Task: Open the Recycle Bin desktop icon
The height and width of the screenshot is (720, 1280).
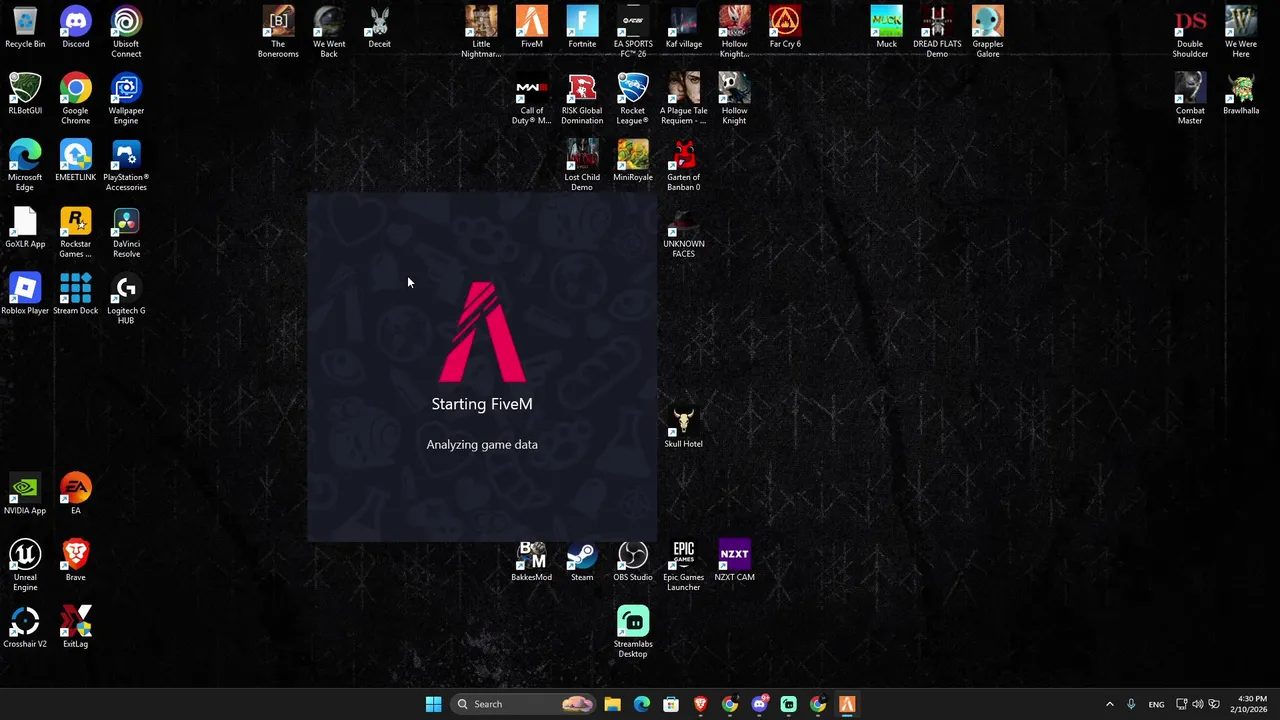Action: pyautogui.click(x=25, y=28)
